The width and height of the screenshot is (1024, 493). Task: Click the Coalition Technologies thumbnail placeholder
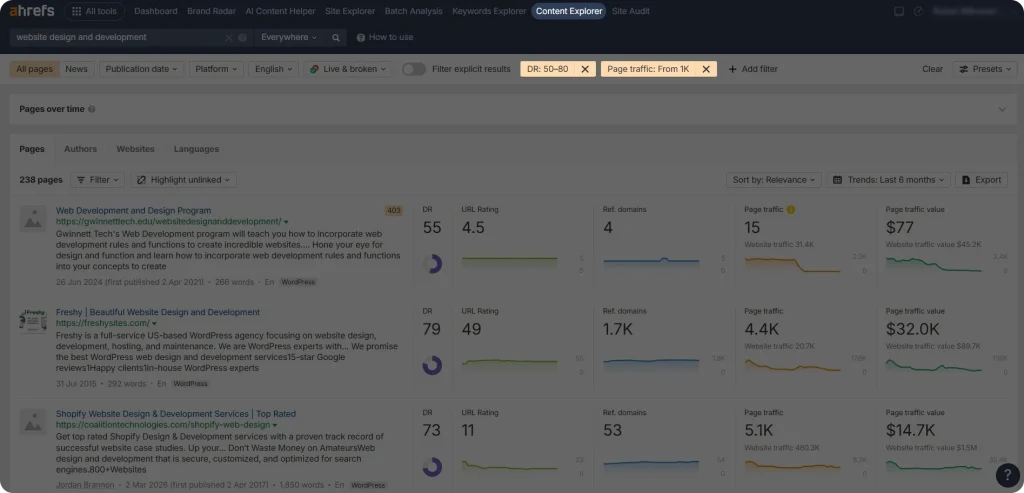(33, 422)
